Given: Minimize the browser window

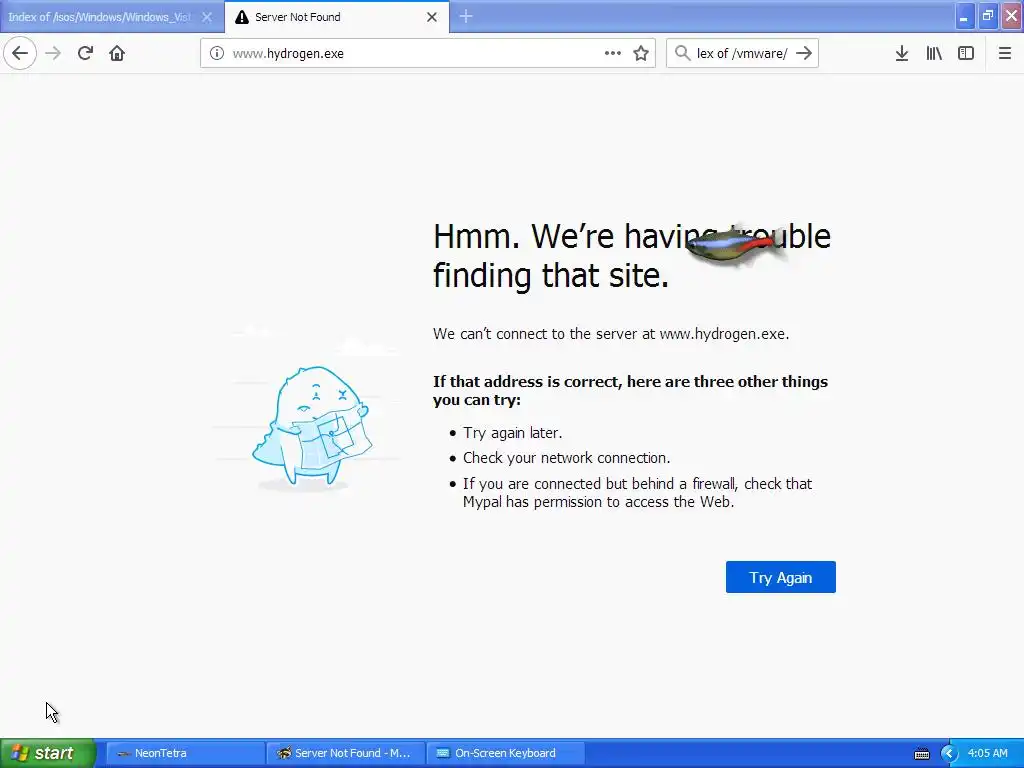Looking at the screenshot, I should [x=964, y=16].
